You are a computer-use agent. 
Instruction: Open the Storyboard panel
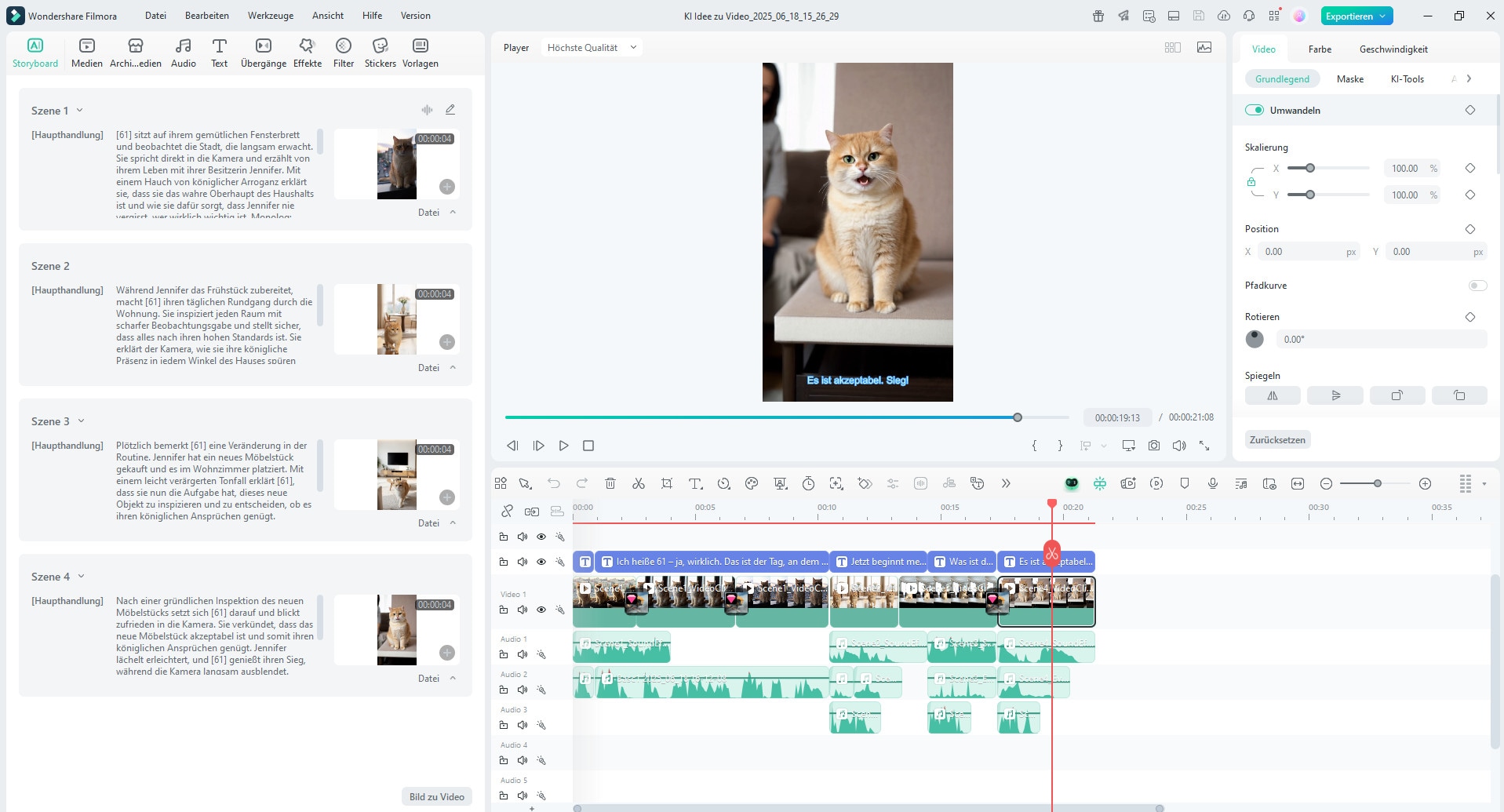(35, 53)
